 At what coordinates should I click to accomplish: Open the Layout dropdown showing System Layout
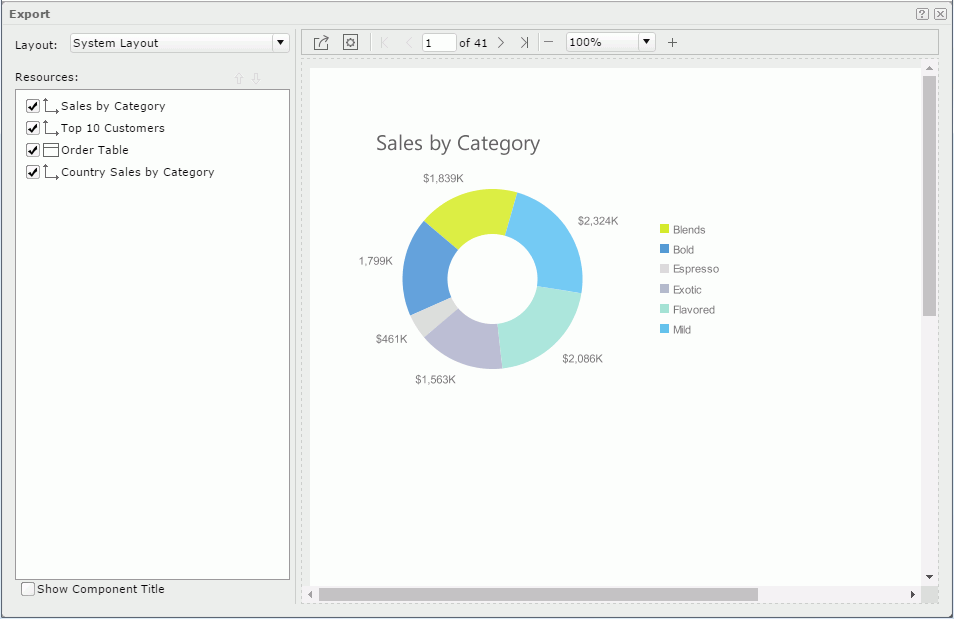pos(280,43)
